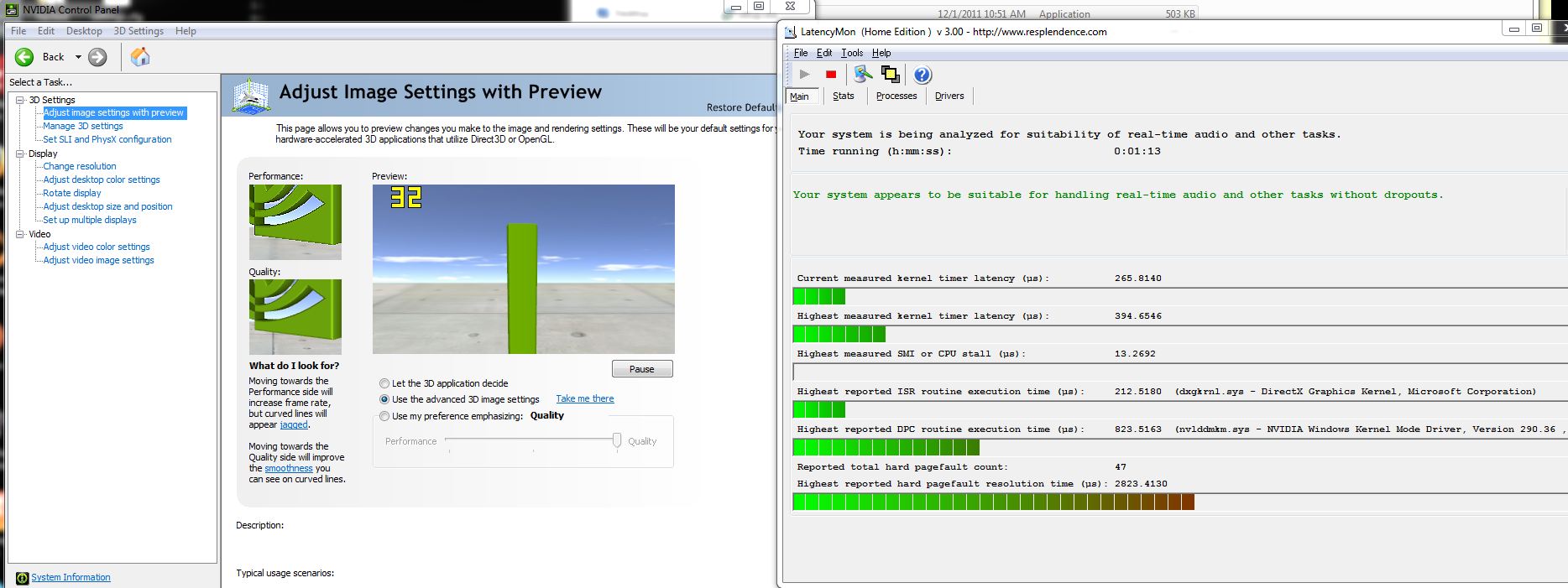Open NVIDIA Control Panel File menu
The height and width of the screenshot is (588, 1568).
pyautogui.click(x=18, y=31)
